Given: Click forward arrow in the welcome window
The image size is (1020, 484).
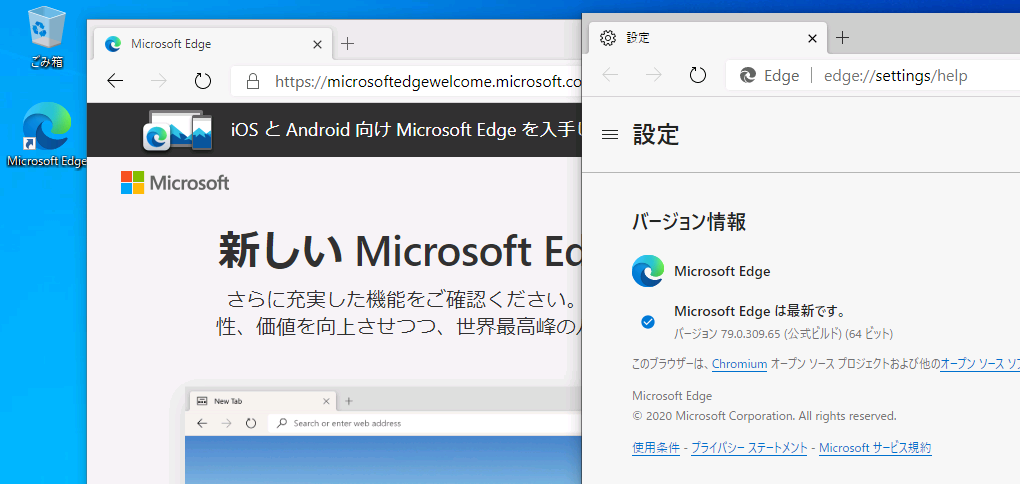Looking at the screenshot, I should click(158, 81).
